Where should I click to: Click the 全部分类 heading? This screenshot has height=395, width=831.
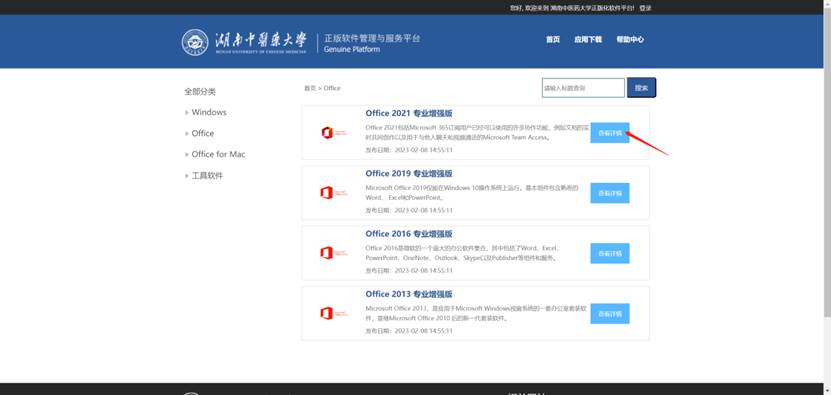tap(200, 92)
